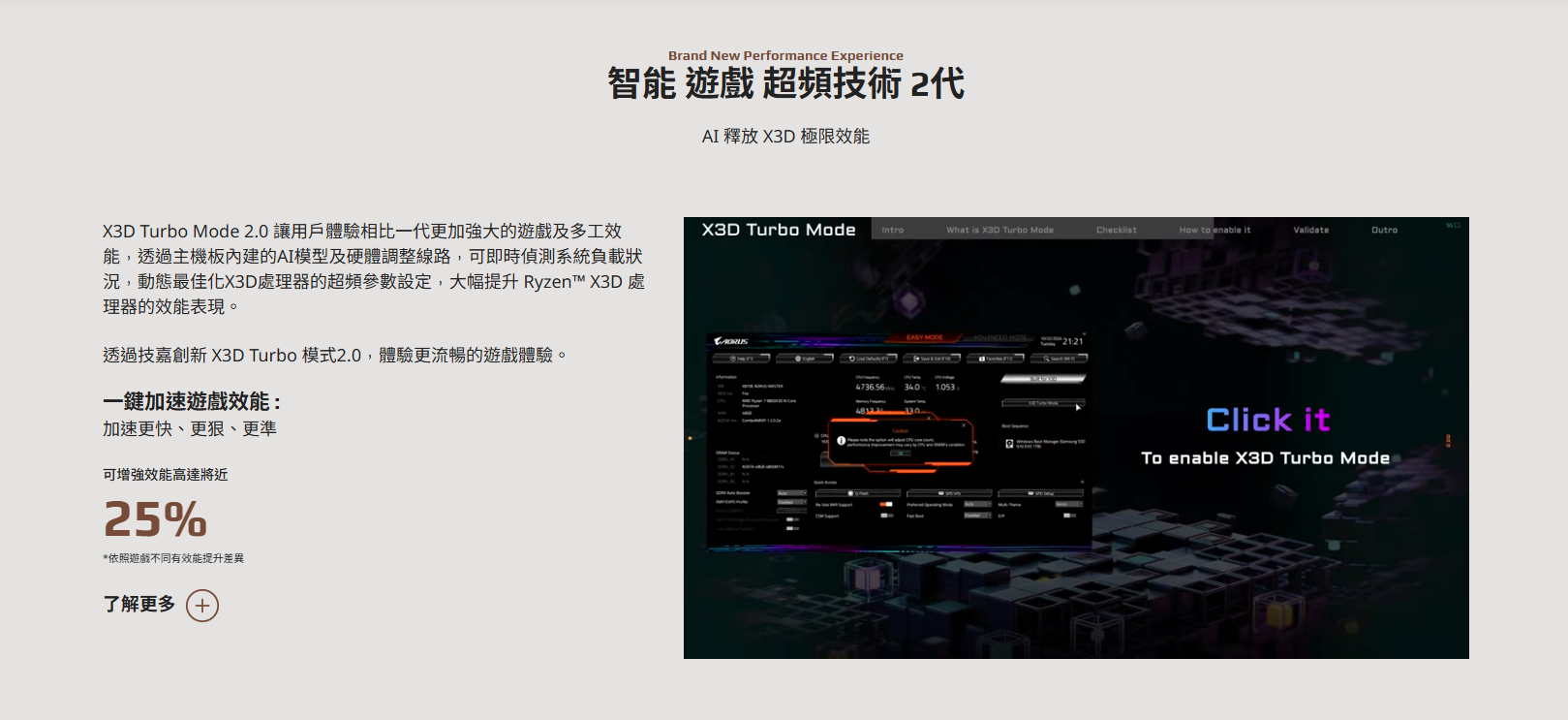Click the AORUS logo in the BIOS
The image size is (1568, 720).
pos(731,341)
